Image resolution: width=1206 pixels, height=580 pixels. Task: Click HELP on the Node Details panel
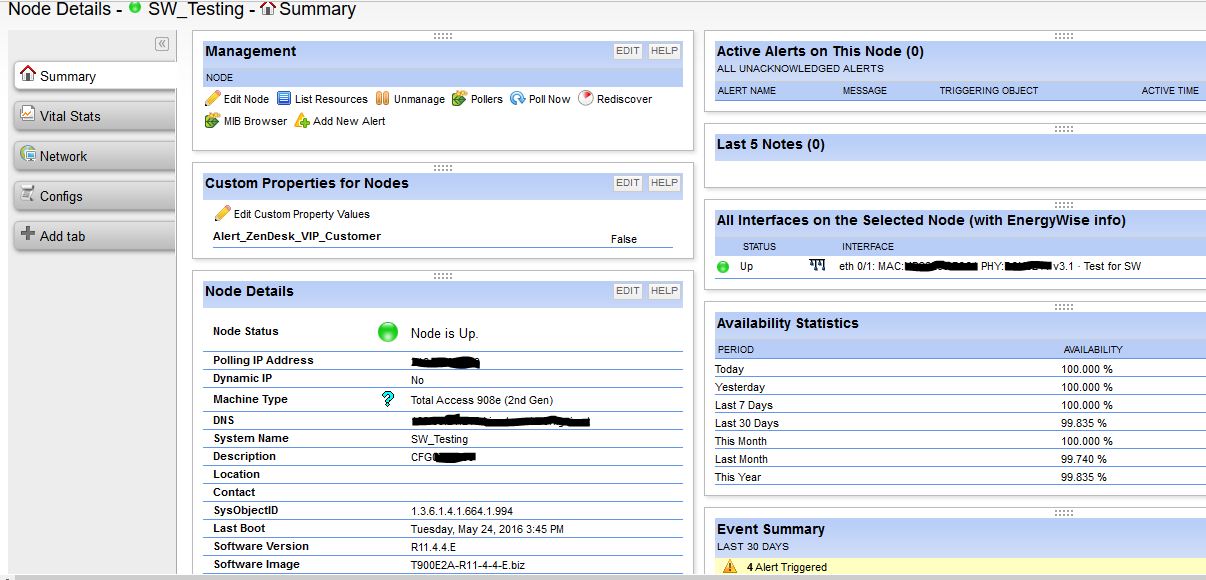click(x=664, y=291)
